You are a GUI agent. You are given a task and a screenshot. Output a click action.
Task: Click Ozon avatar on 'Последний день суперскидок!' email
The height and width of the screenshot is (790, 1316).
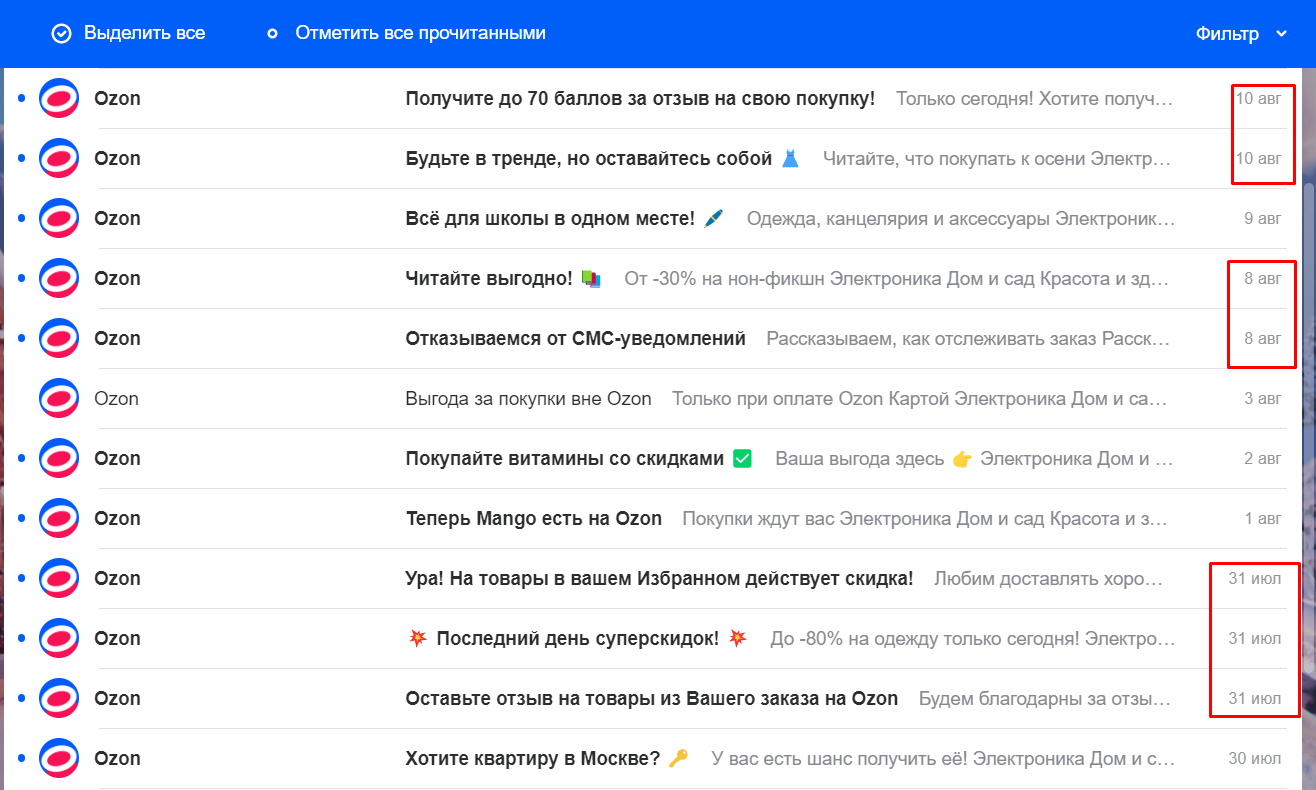click(x=59, y=638)
